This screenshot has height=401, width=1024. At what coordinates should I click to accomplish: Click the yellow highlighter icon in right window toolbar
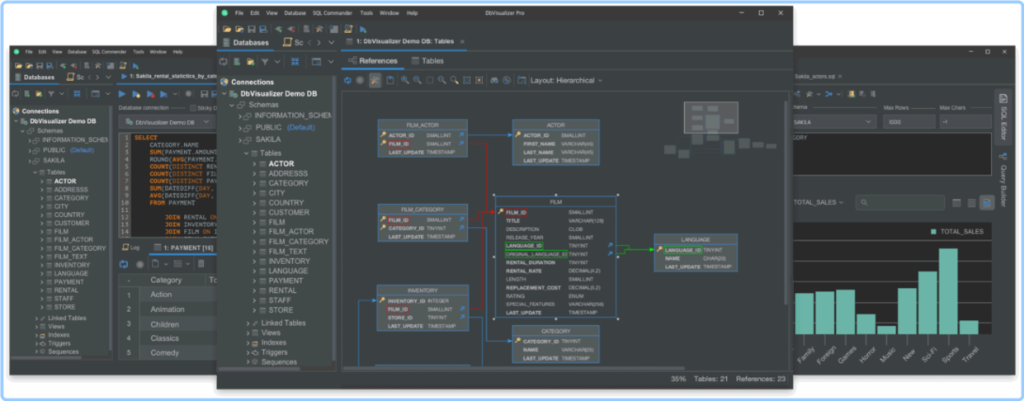point(852,94)
